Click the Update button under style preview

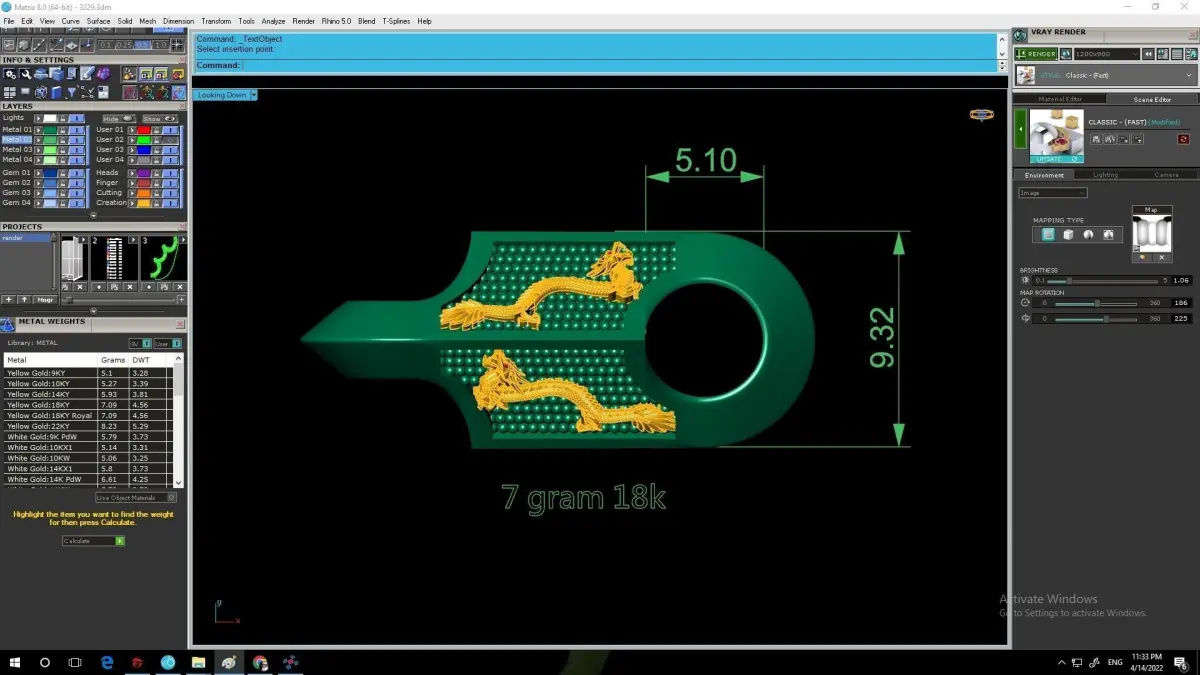1056,159
